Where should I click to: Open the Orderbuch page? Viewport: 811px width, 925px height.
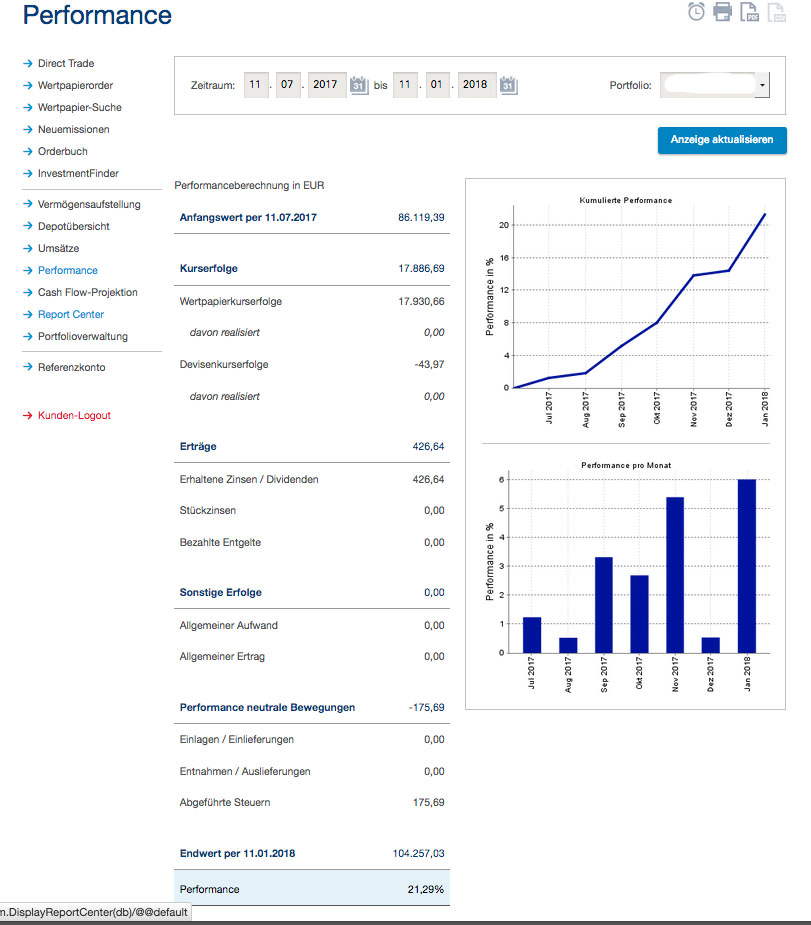(63, 151)
